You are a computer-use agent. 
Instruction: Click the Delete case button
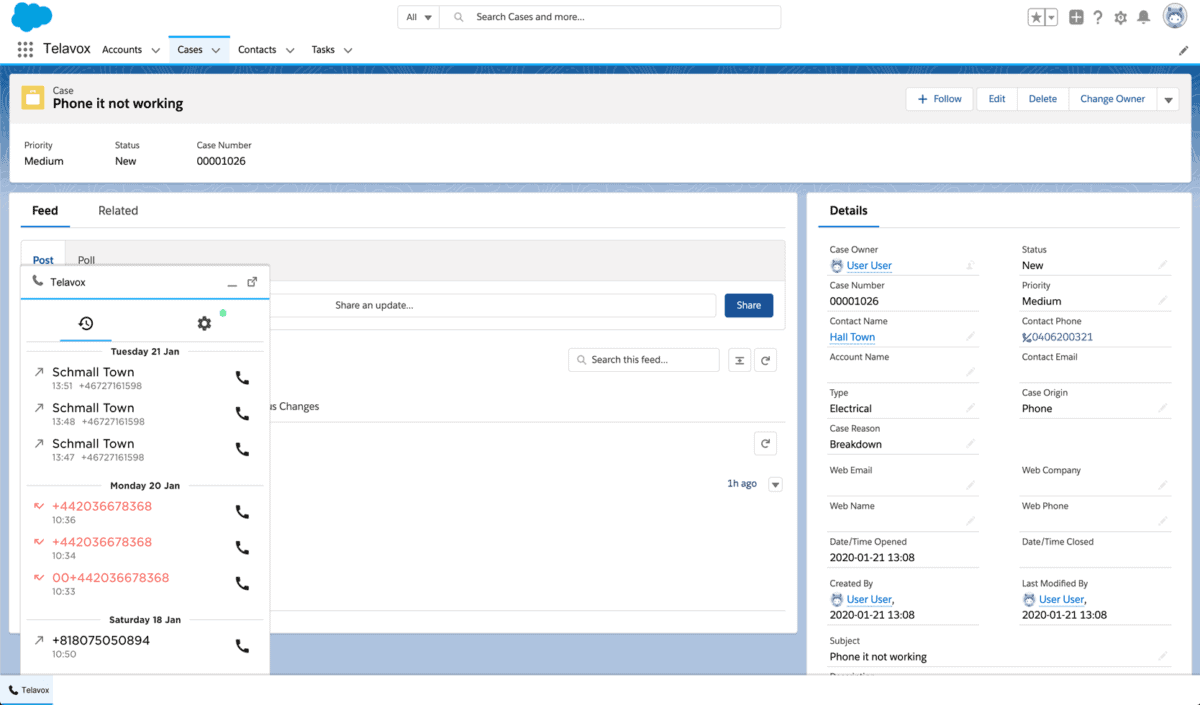pyautogui.click(x=1043, y=99)
